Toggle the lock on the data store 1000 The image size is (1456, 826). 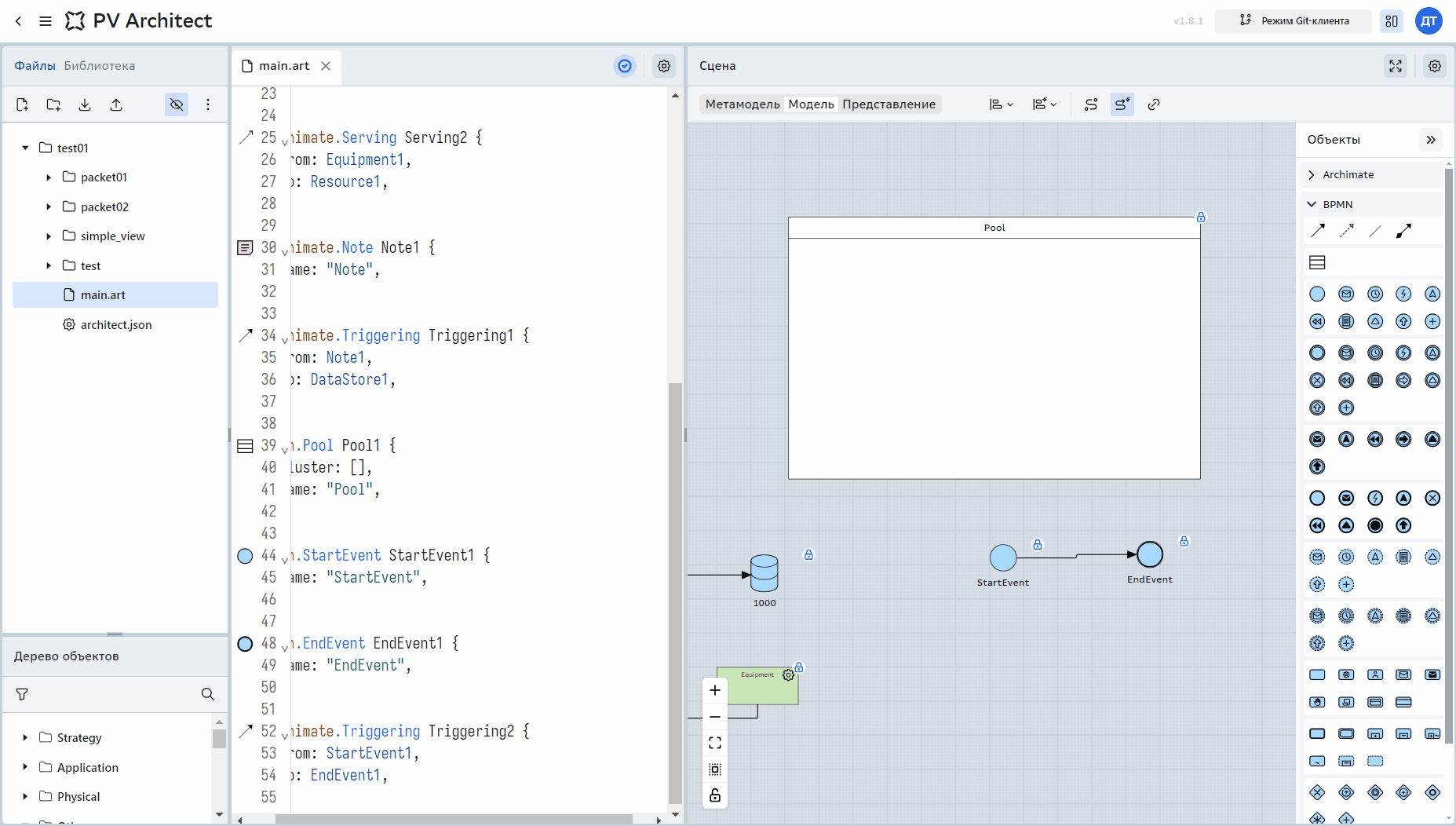809,554
